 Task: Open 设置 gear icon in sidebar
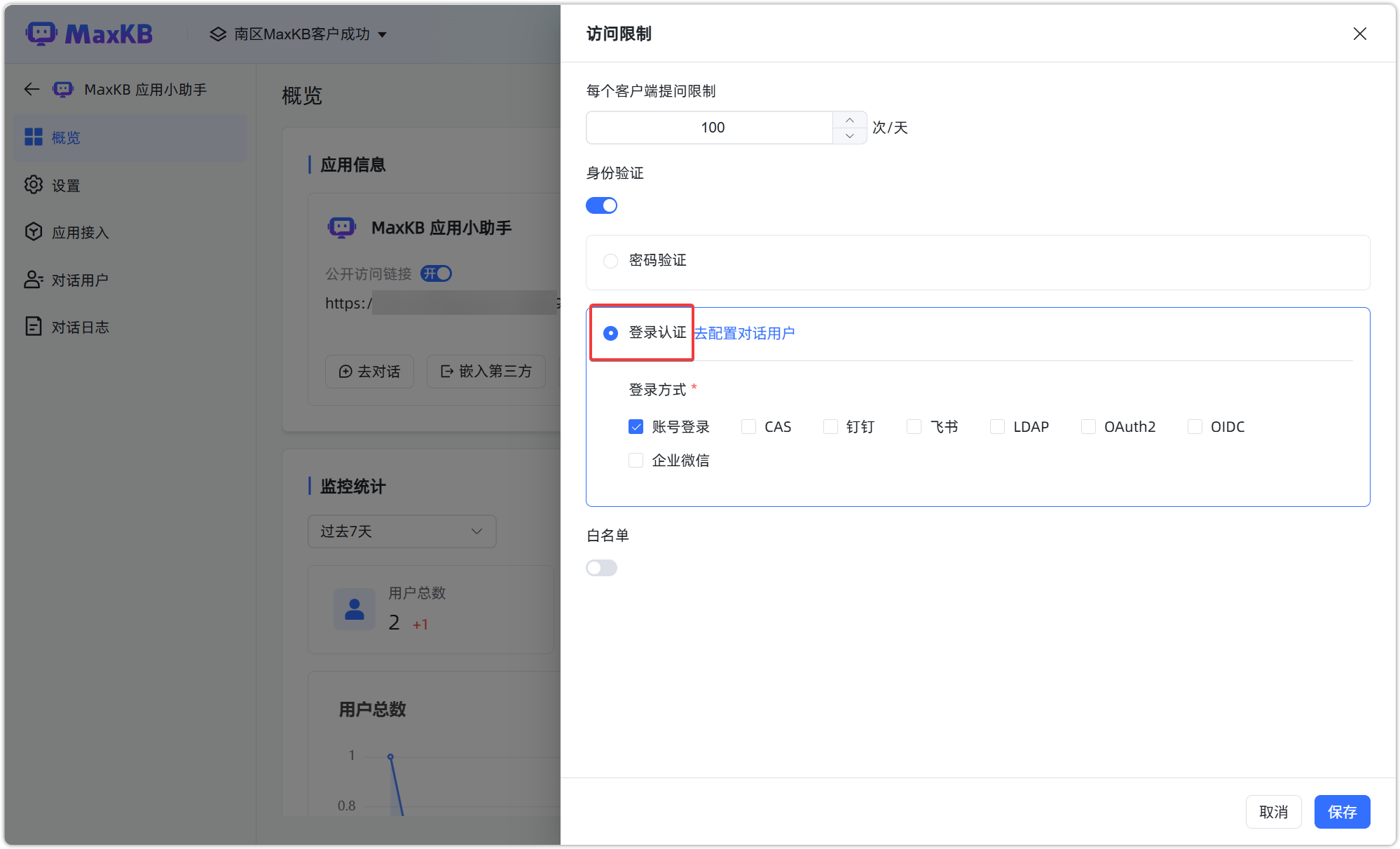coord(34,185)
